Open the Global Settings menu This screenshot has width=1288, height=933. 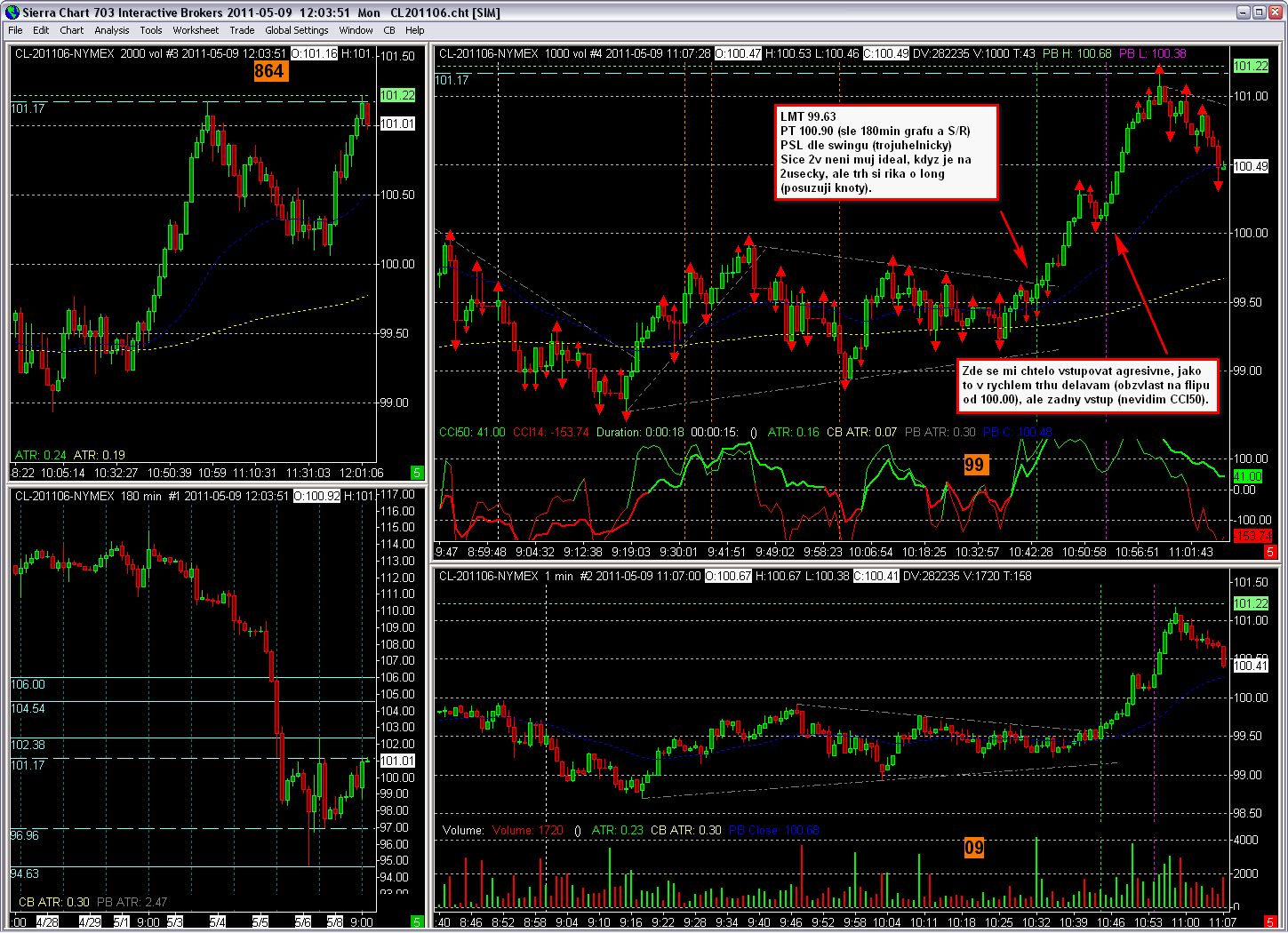pyautogui.click(x=297, y=30)
